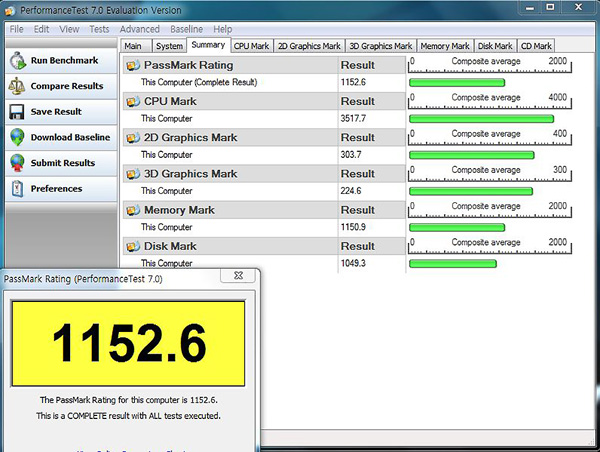Click the main window resize grip corner
Image resolution: width=600 pixels, height=452 pixels.
click(591, 442)
